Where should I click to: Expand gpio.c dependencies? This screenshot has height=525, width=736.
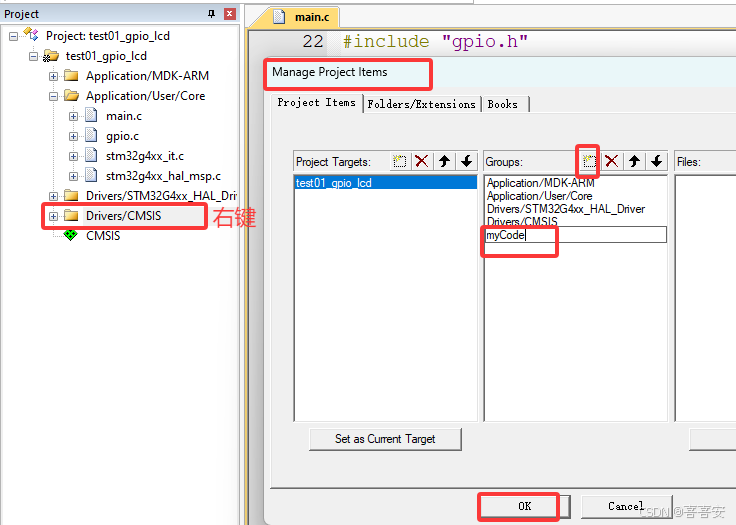[73, 136]
